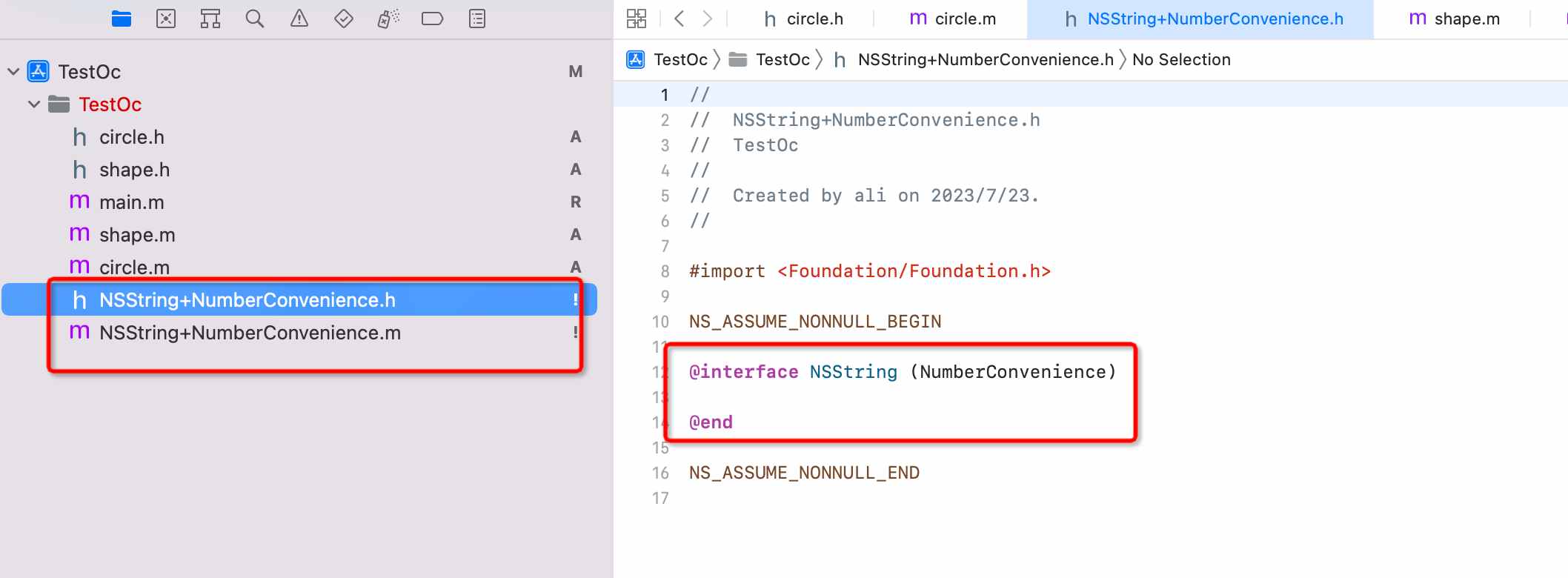Switch to the circle.h tab
This screenshot has width=1568, height=578.
coord(804,19)
